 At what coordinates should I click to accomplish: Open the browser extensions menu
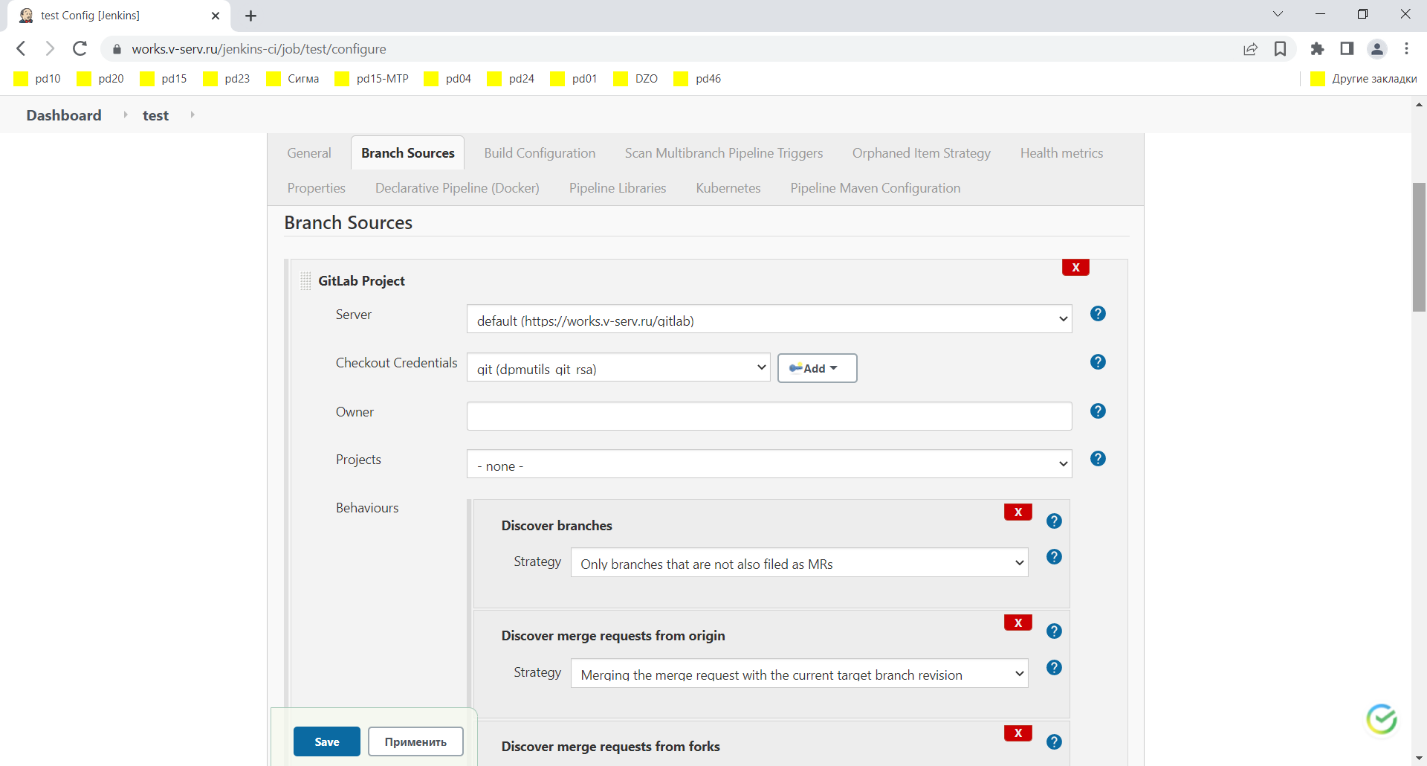tap(1317, 48)
